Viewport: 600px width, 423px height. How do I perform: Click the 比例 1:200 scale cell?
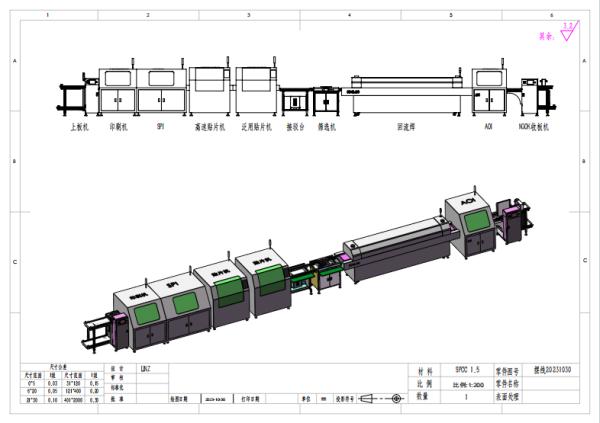468,383
